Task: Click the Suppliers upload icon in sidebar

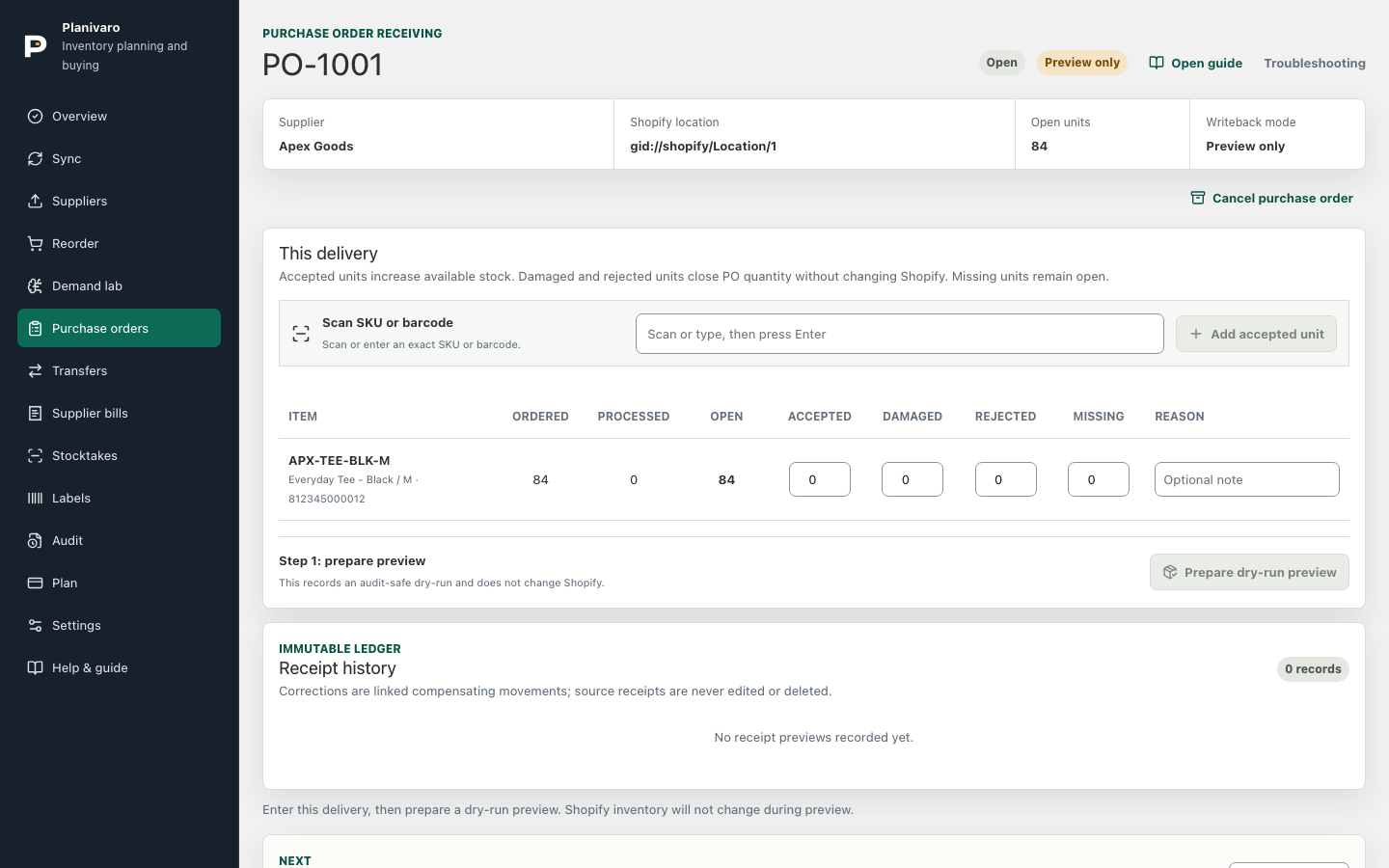Action: 35,201
